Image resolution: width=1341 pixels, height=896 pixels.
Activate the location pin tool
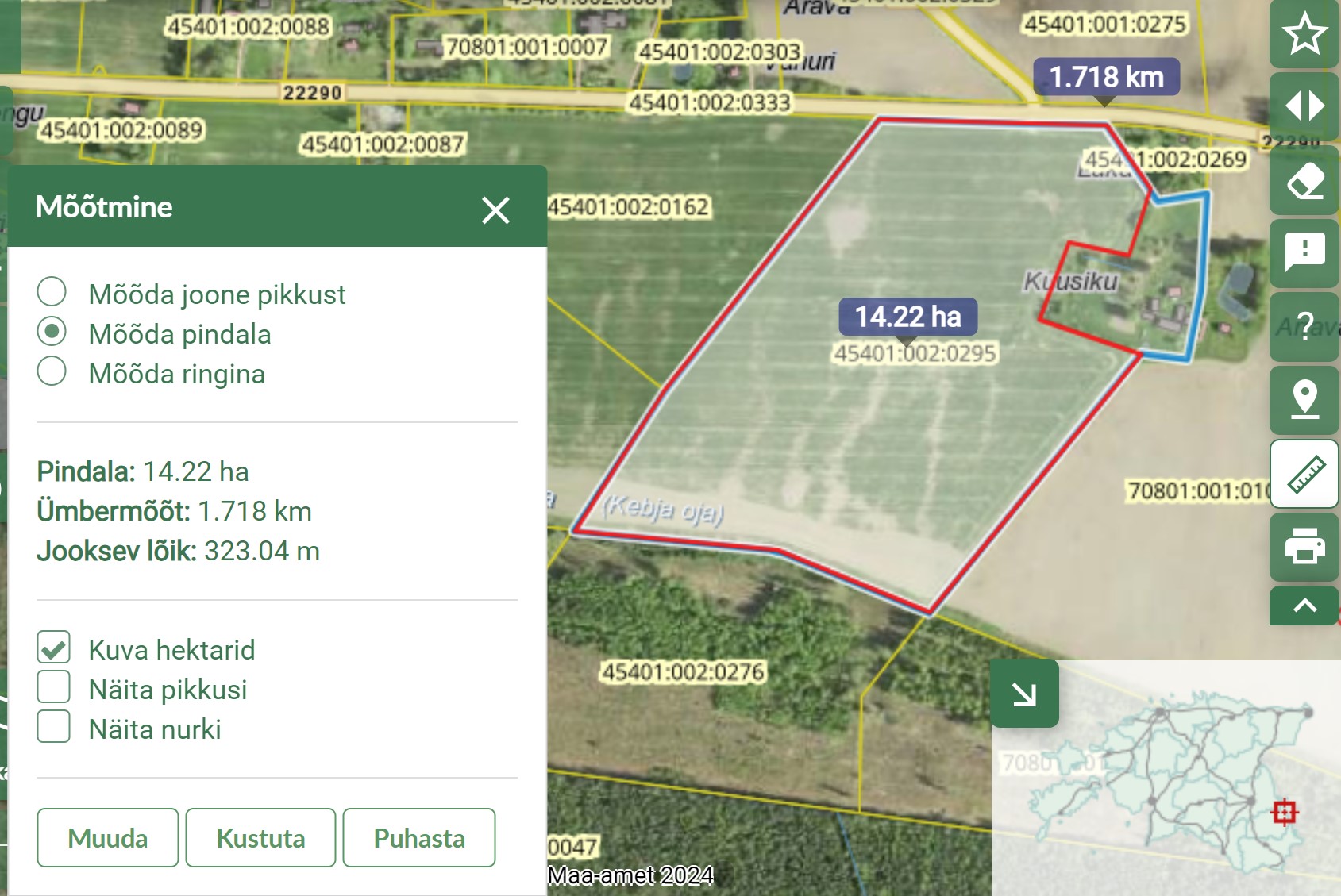(x=1304, y=400)
